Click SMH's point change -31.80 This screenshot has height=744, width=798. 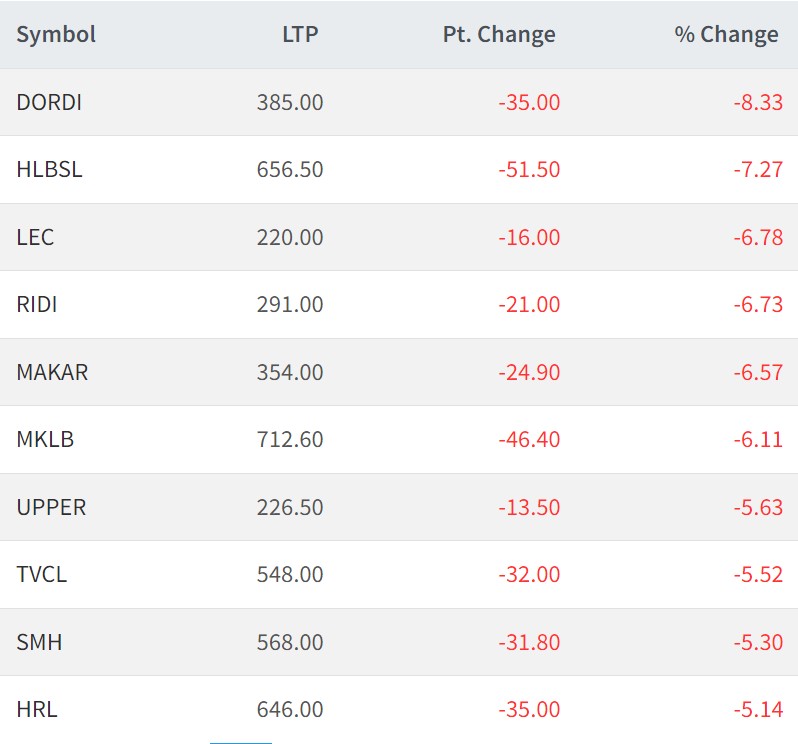click(x=529, y=643)
